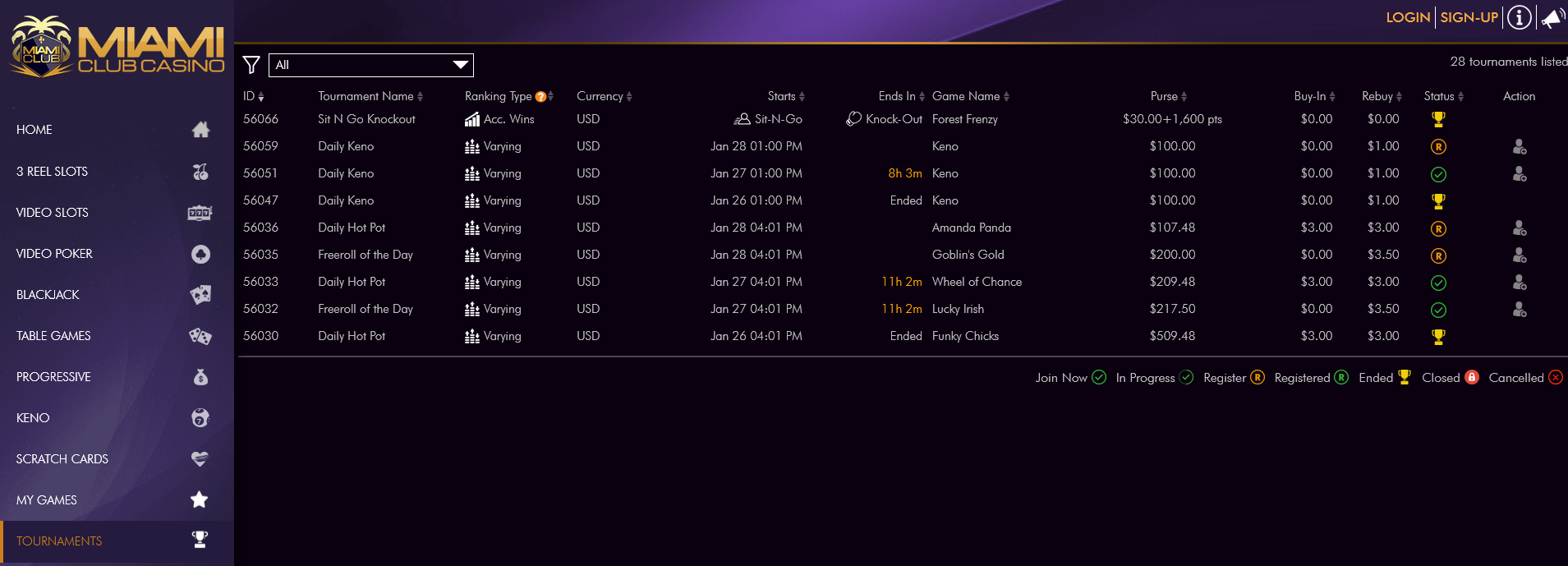The height and width of the screenshot is (566, 1568).
Task: Open SCRATCH CARDS menu item
Action: click(117, 459)
